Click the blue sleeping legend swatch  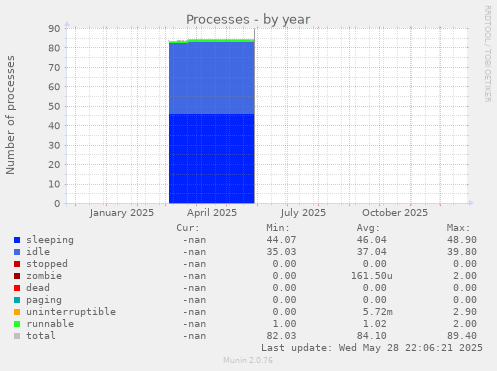[x=17, y=240]
